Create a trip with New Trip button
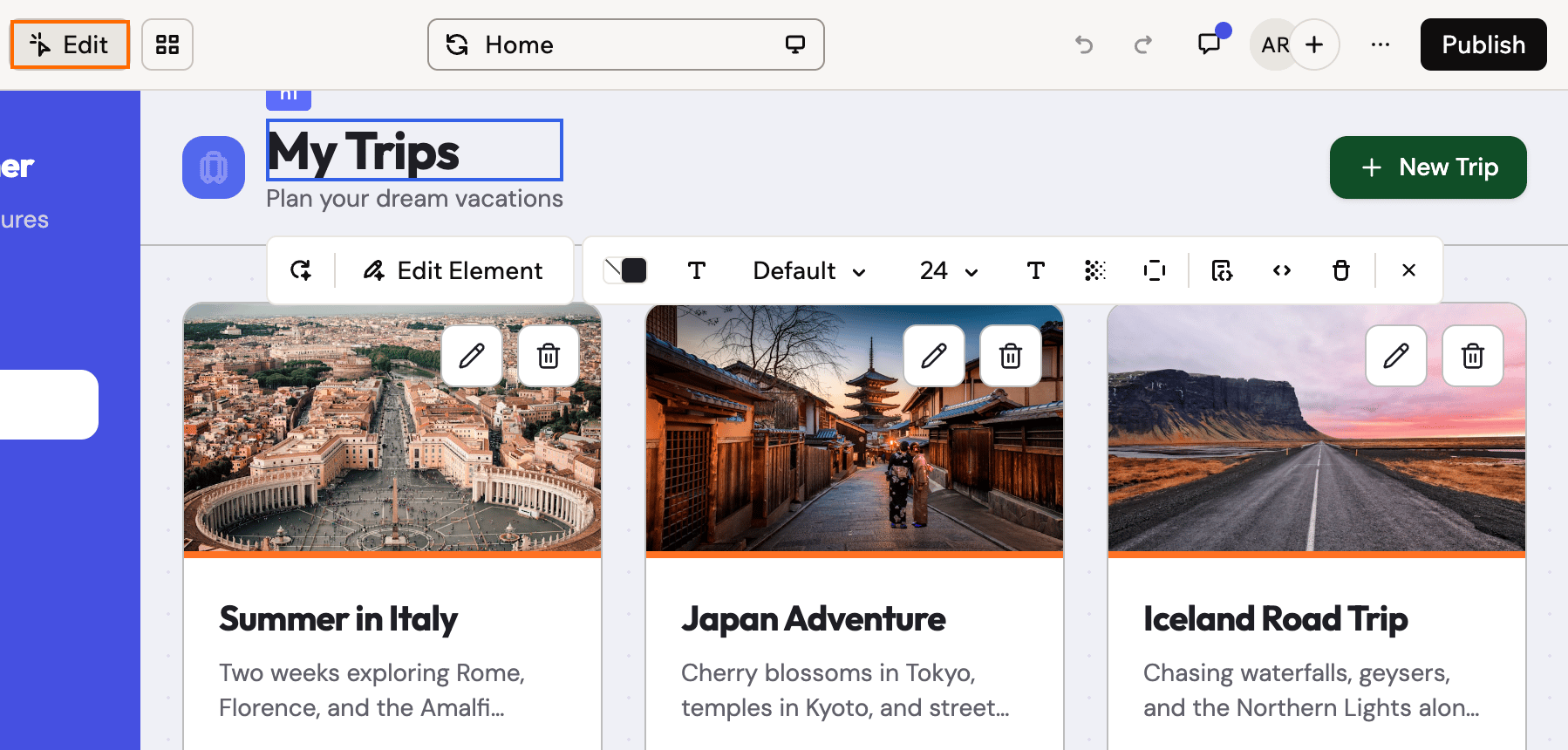This screenshot has width=1568, height=750. 1428,167
